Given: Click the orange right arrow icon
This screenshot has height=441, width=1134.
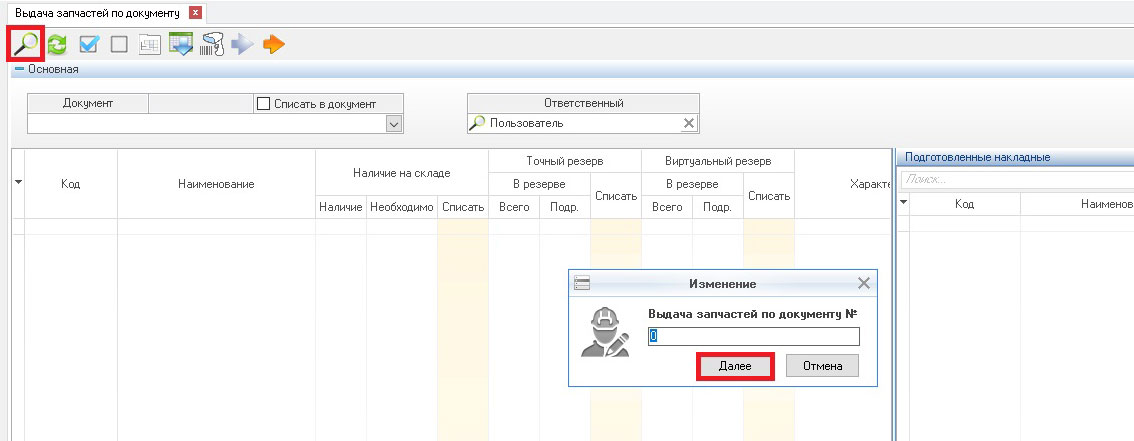Looking at the screenshot, I should [x=273, y=44].
